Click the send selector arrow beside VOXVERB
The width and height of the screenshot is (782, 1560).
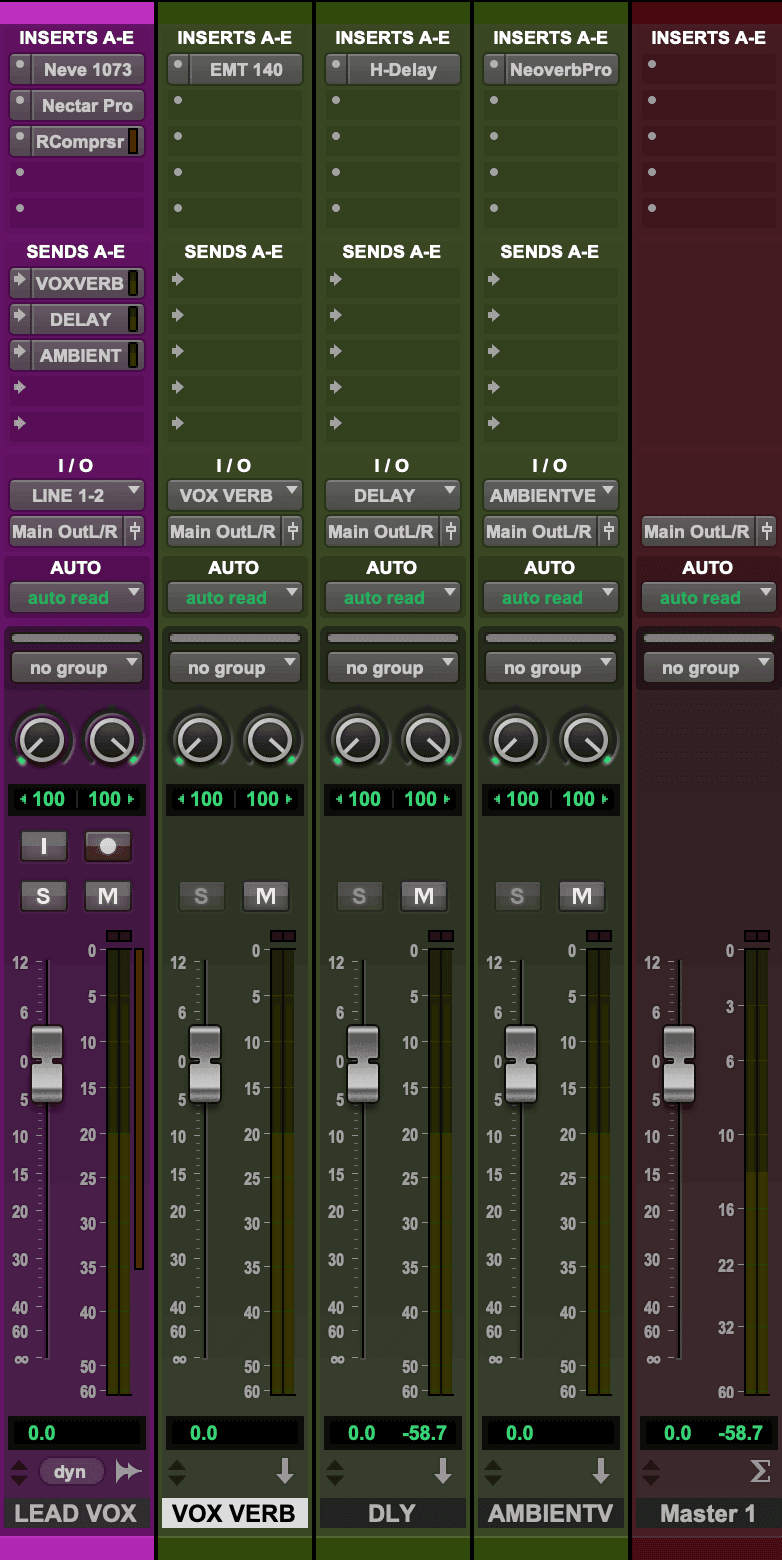[x=20, y=284]
